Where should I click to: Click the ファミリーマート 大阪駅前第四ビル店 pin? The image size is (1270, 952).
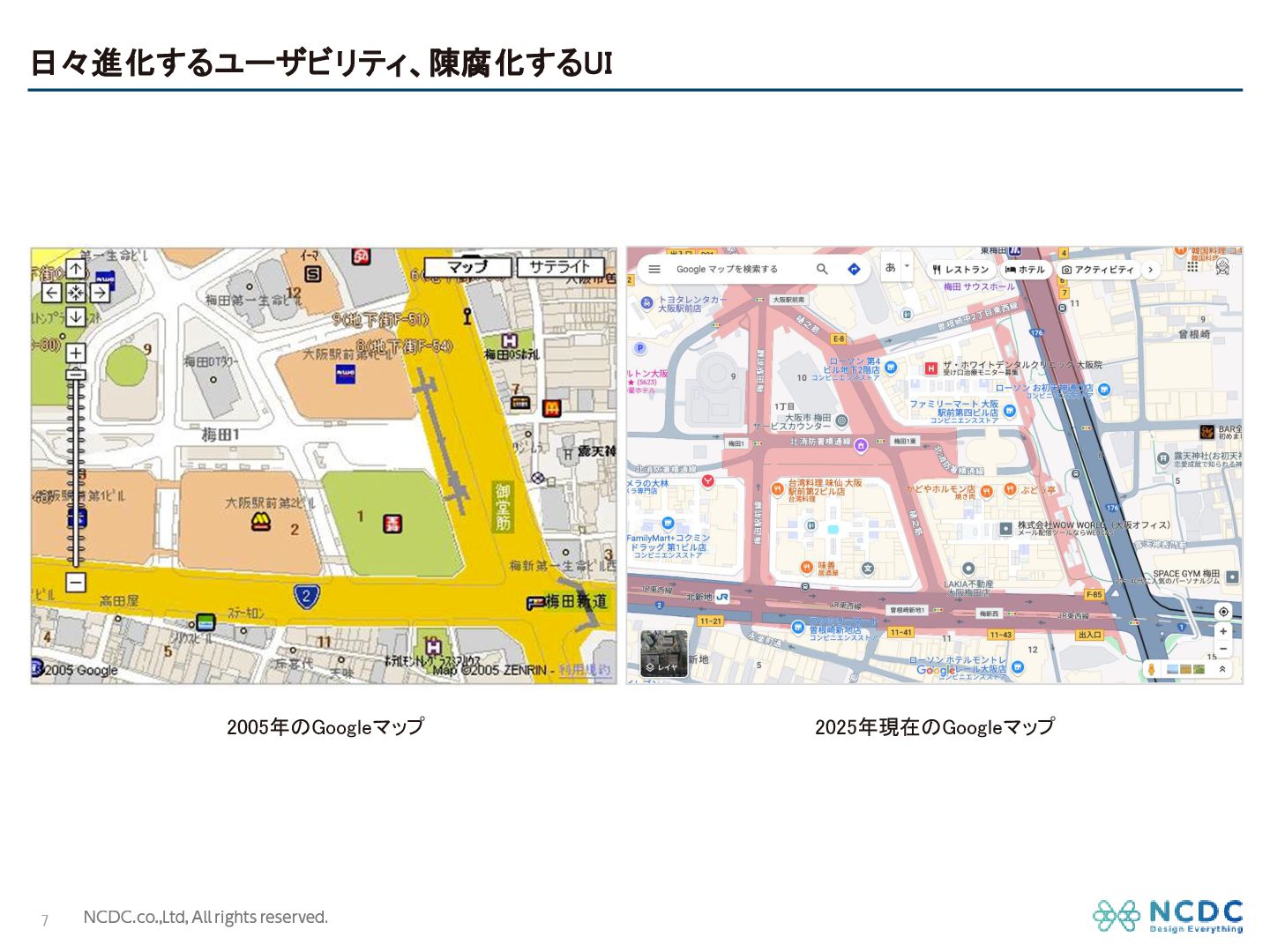pos(1010,411)
